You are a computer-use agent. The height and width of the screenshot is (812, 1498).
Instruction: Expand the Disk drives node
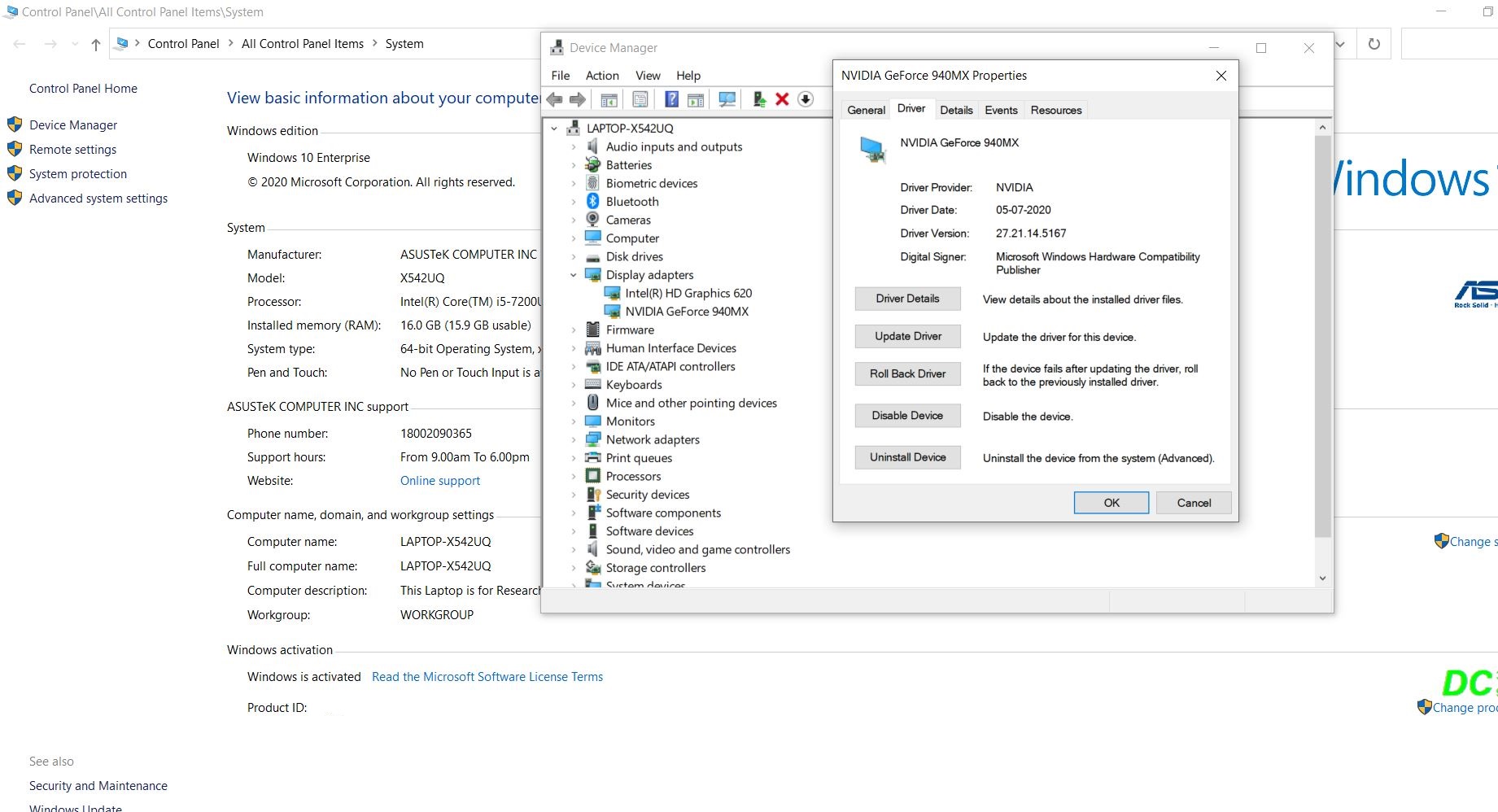coord(573,257)
